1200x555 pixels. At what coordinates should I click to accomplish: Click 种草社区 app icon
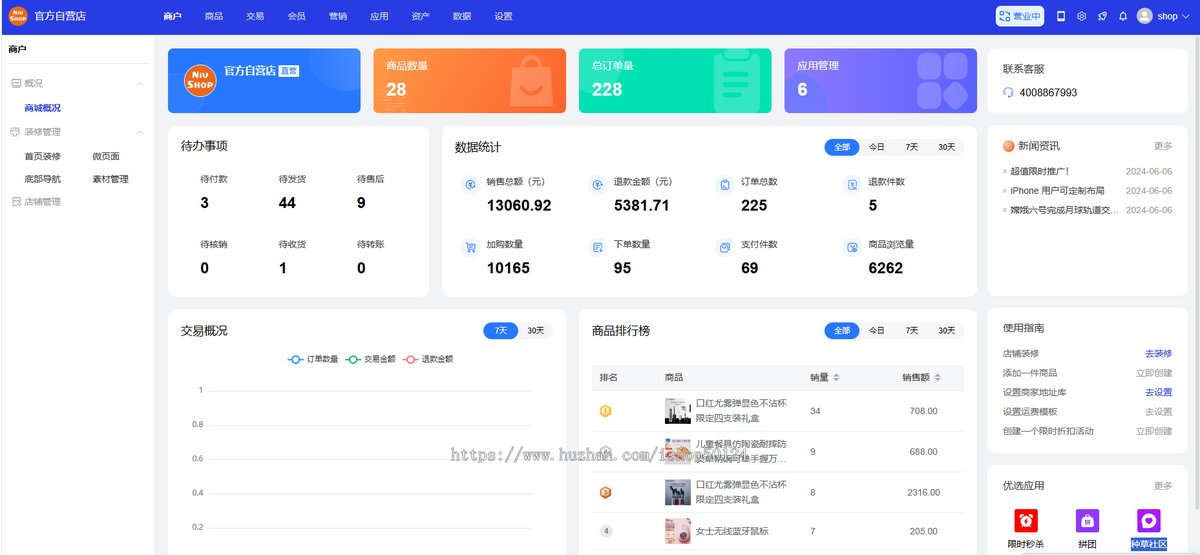coord(1149,521)
